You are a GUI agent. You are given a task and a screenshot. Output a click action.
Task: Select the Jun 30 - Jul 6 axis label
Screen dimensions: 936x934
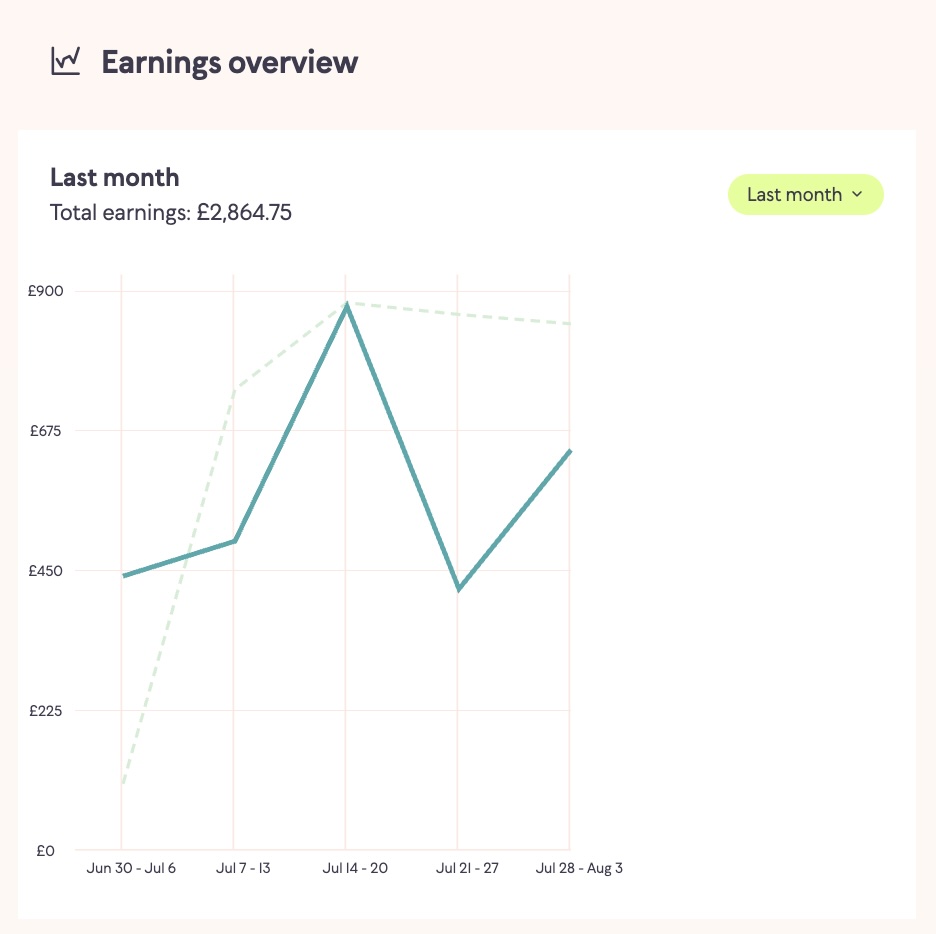[x=131, y=868]
